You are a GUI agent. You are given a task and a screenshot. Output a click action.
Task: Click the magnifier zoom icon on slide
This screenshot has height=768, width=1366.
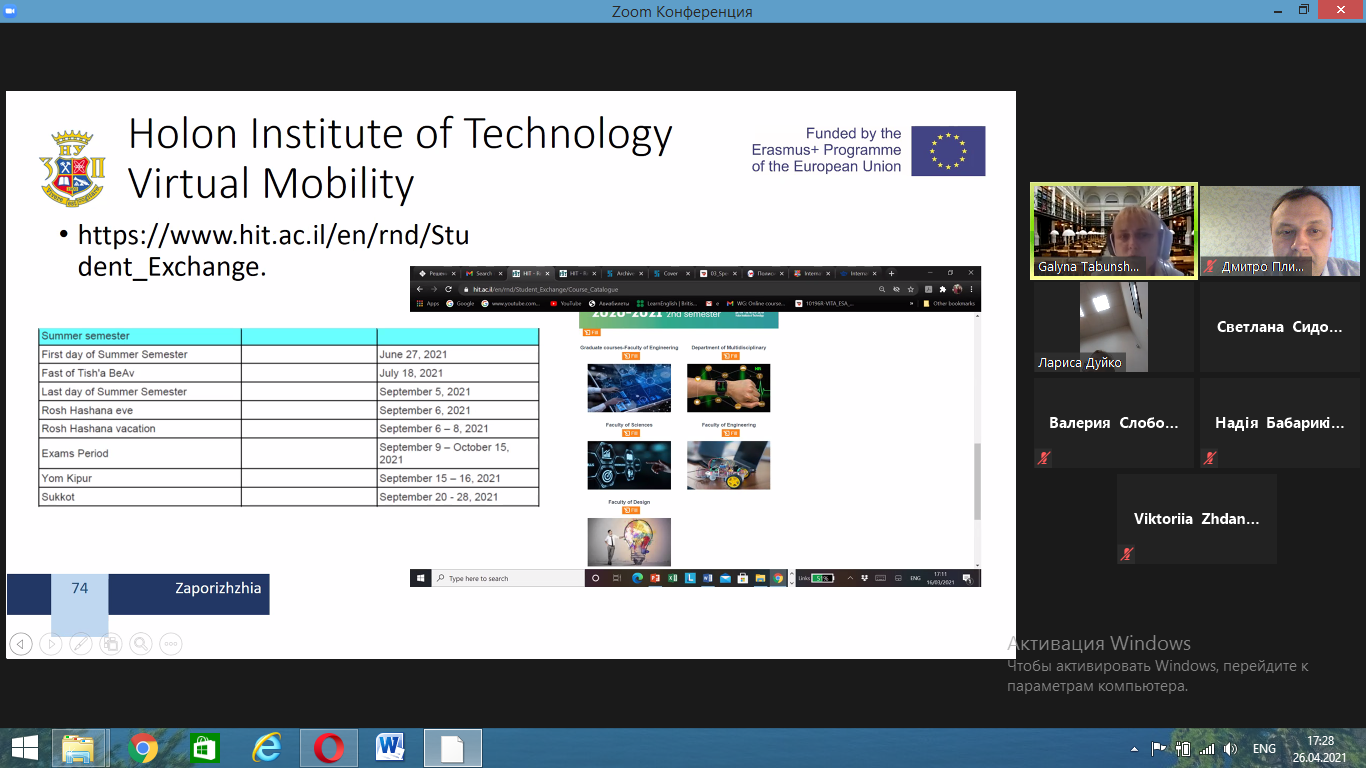[x=140, y=644]
